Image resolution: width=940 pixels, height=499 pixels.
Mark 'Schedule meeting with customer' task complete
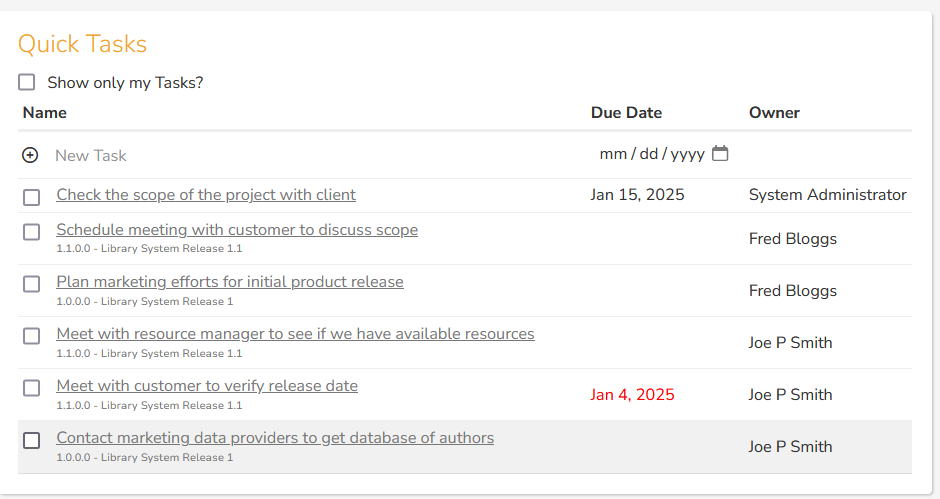coord(31,232)
